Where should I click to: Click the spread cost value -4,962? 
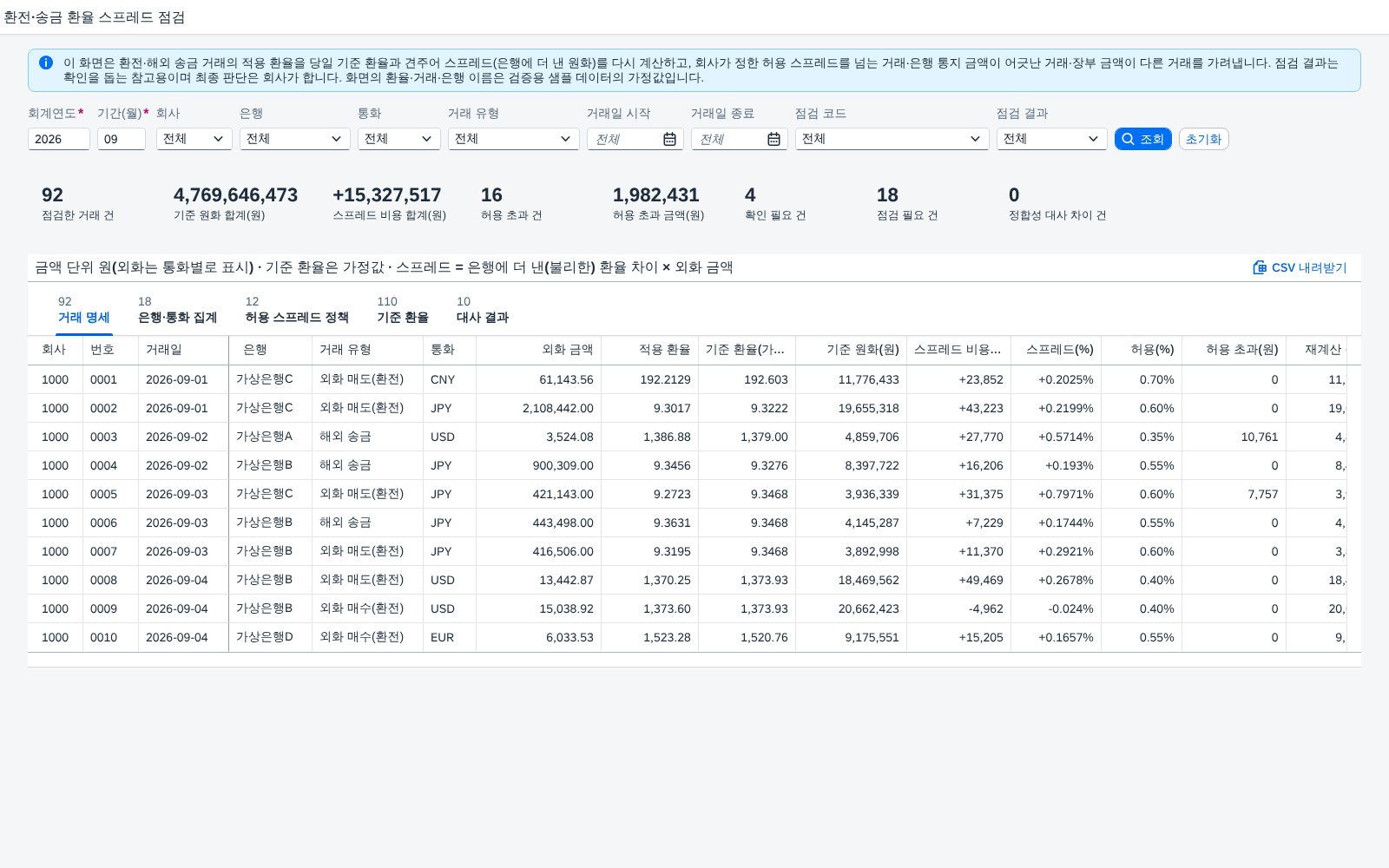pos(986,608)
